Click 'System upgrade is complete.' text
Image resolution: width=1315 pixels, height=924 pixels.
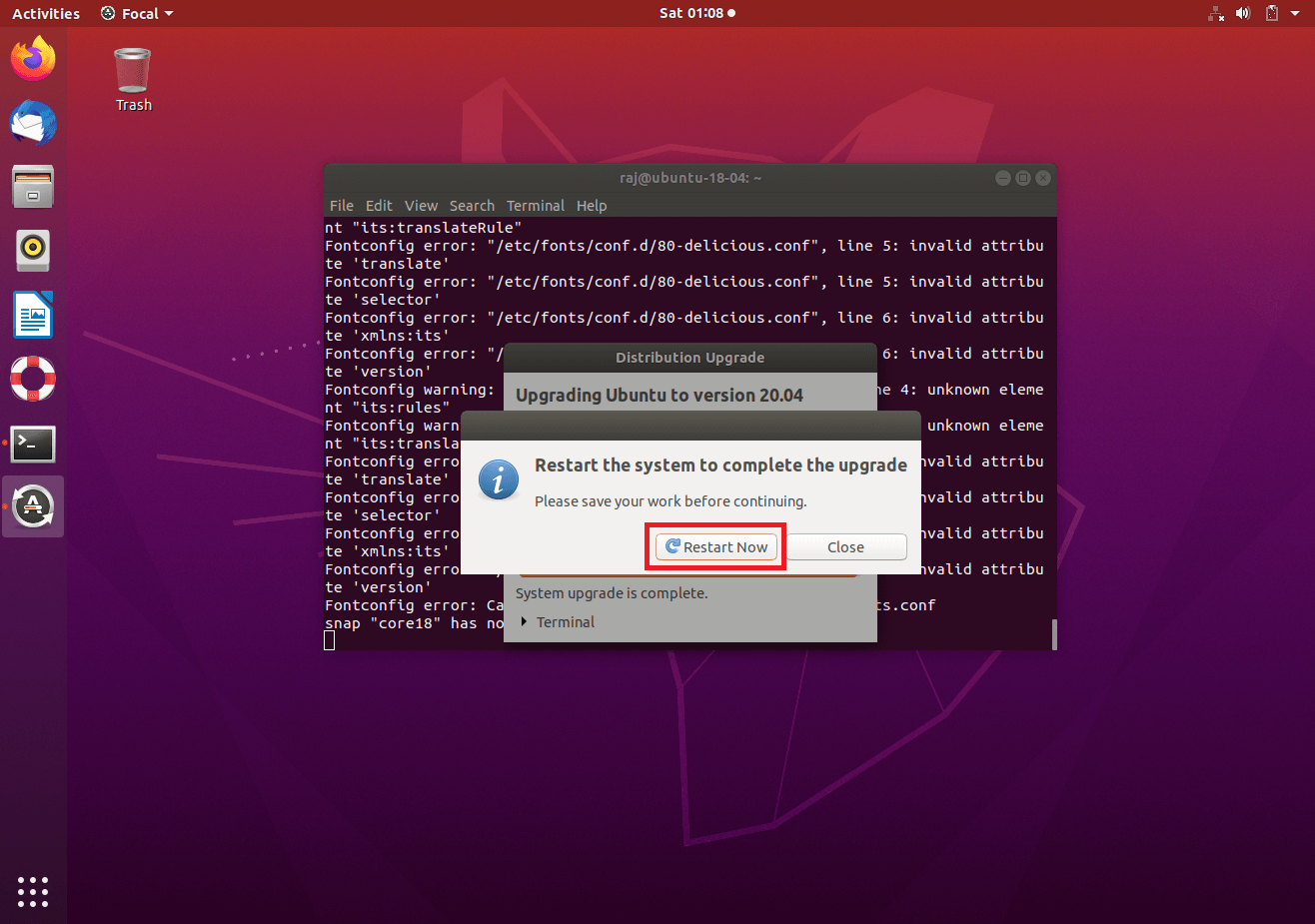pyautogui.click(x=612, y=593)
